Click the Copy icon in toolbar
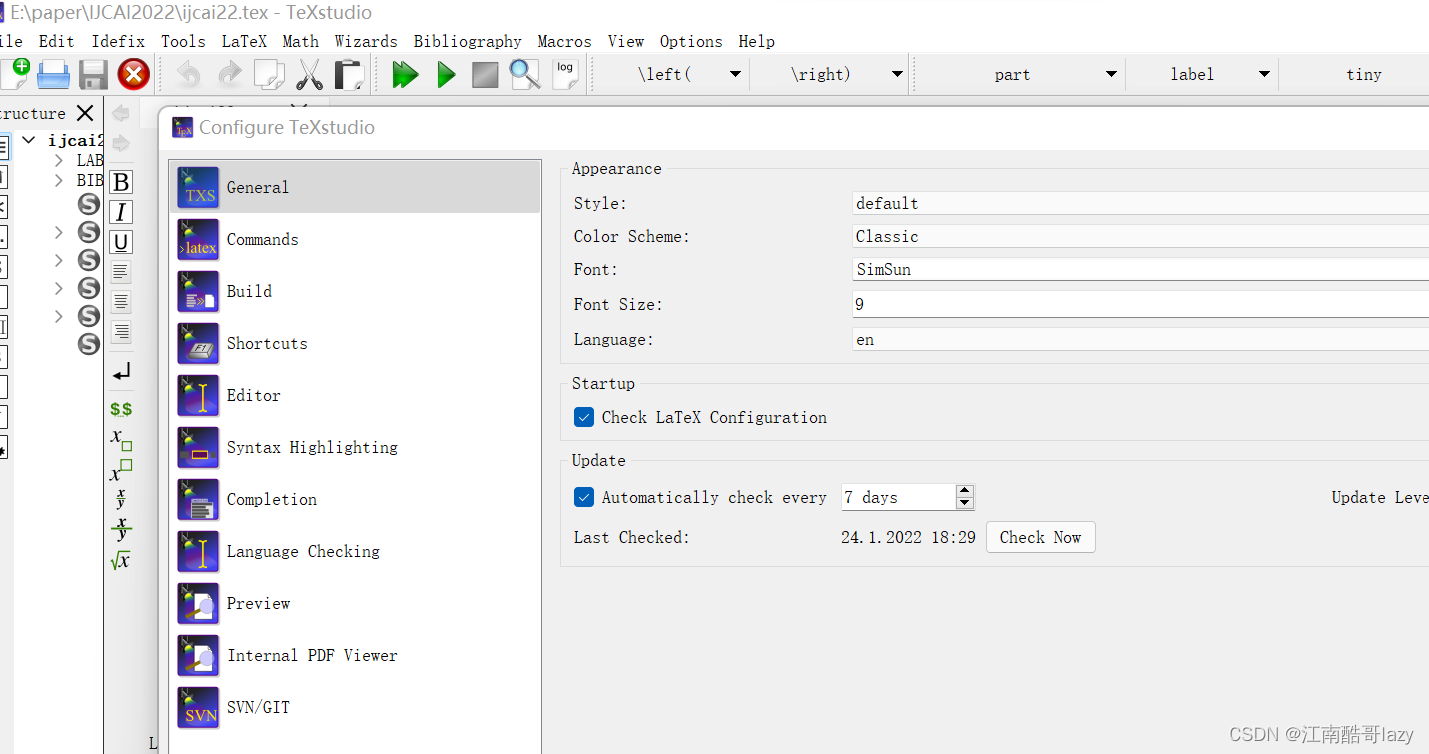 pos(269,74)
